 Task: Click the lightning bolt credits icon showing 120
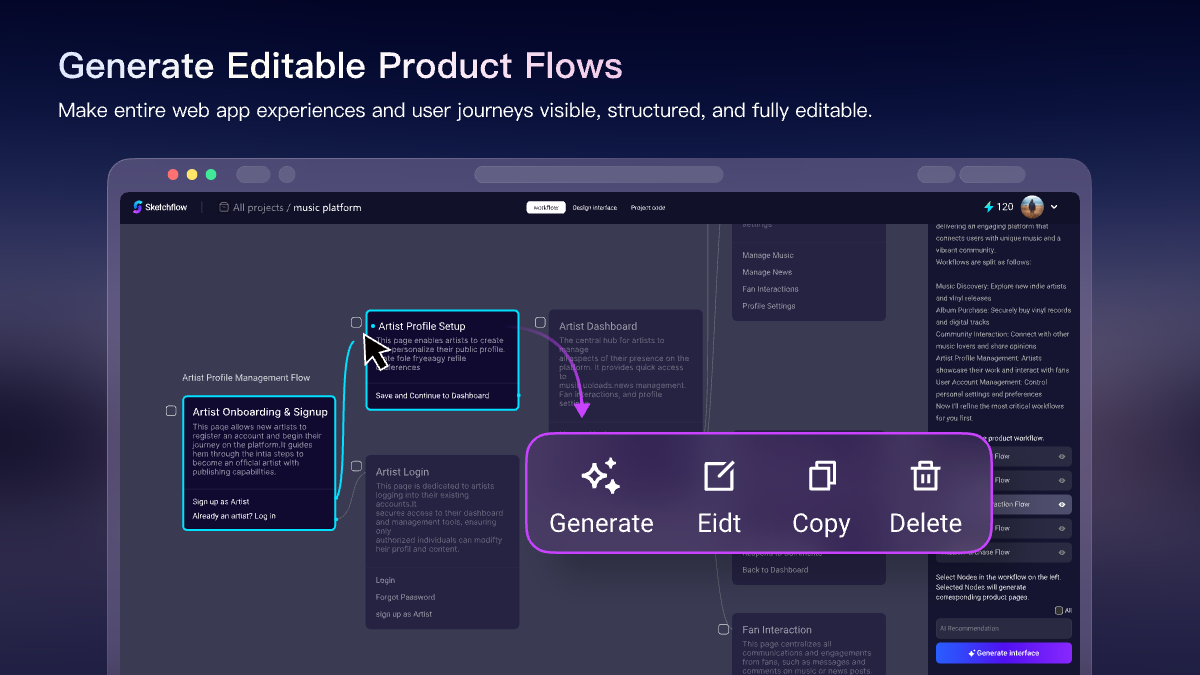click(989, 207)
